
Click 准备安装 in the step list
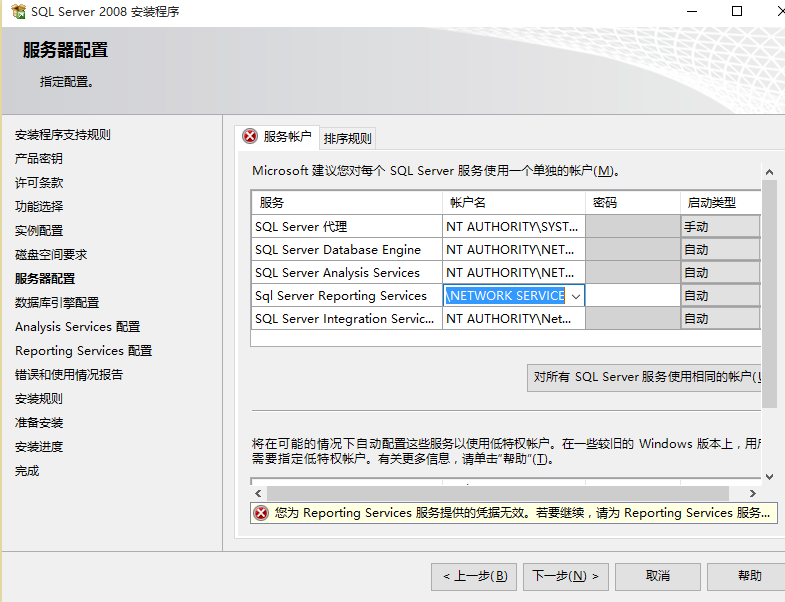[39, 423]
